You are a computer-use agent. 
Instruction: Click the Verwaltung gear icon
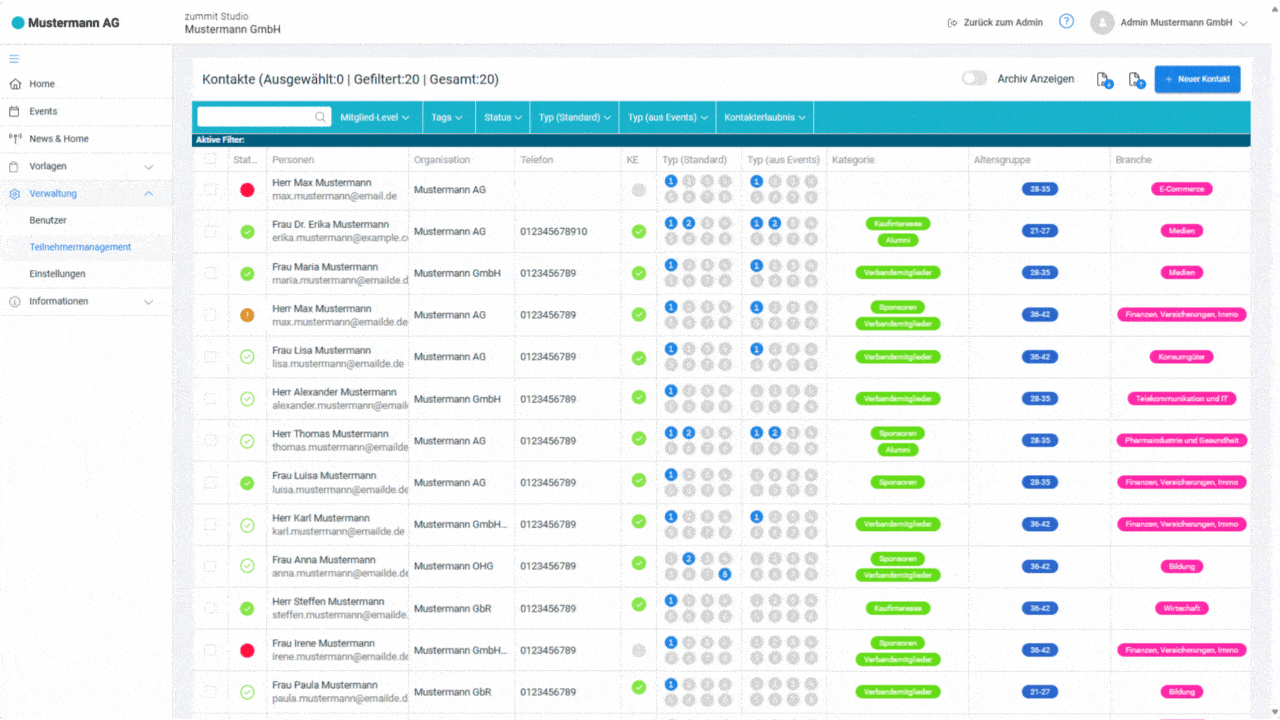coord(15,193)
